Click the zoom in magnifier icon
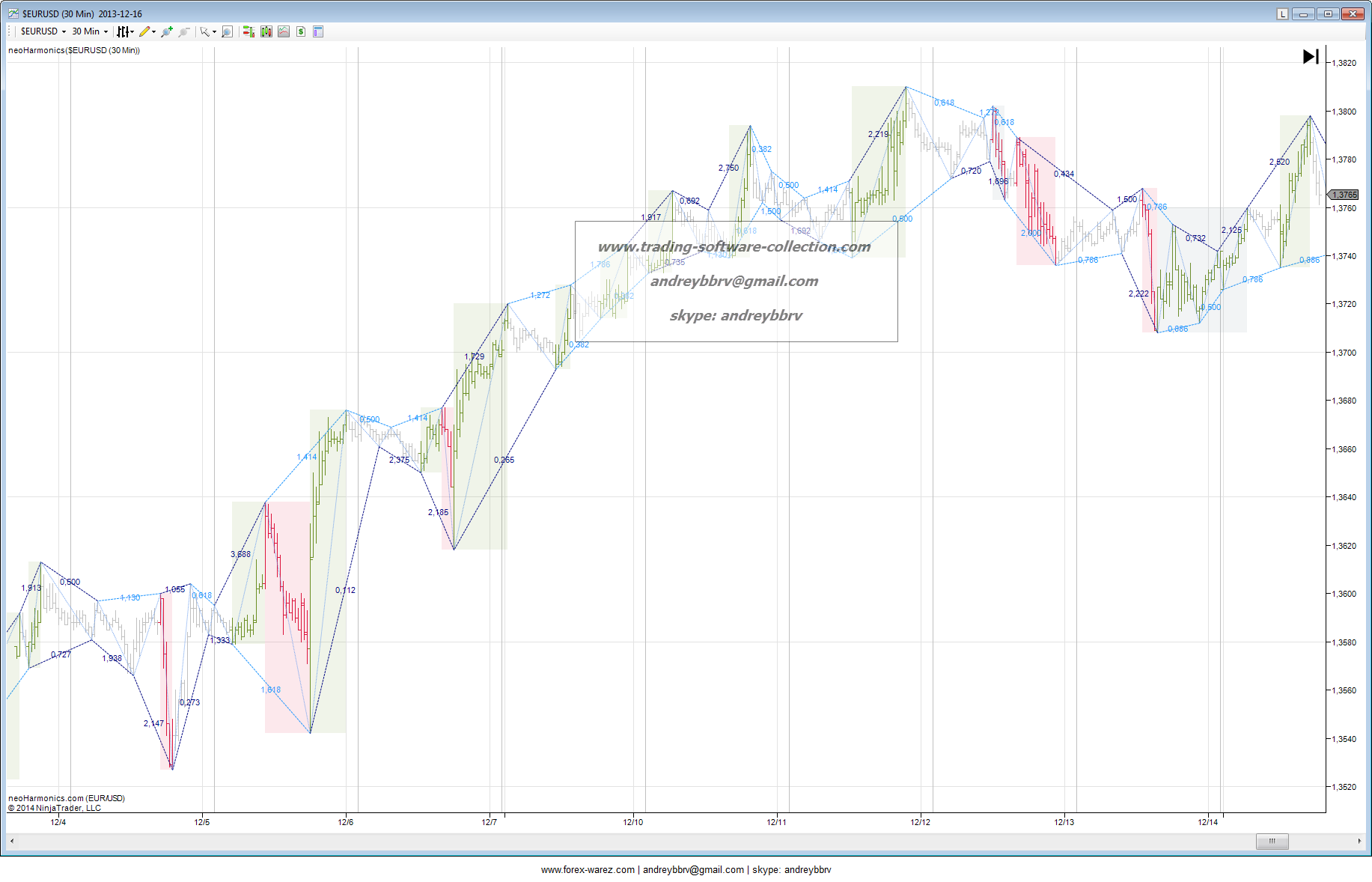 coord(166,31)
